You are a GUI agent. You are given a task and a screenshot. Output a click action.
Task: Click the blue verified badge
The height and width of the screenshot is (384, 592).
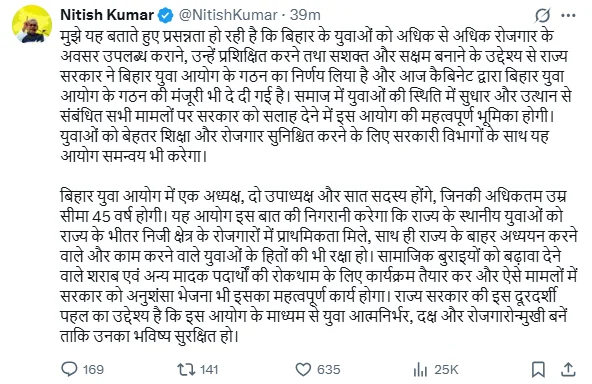coord(165,15)
